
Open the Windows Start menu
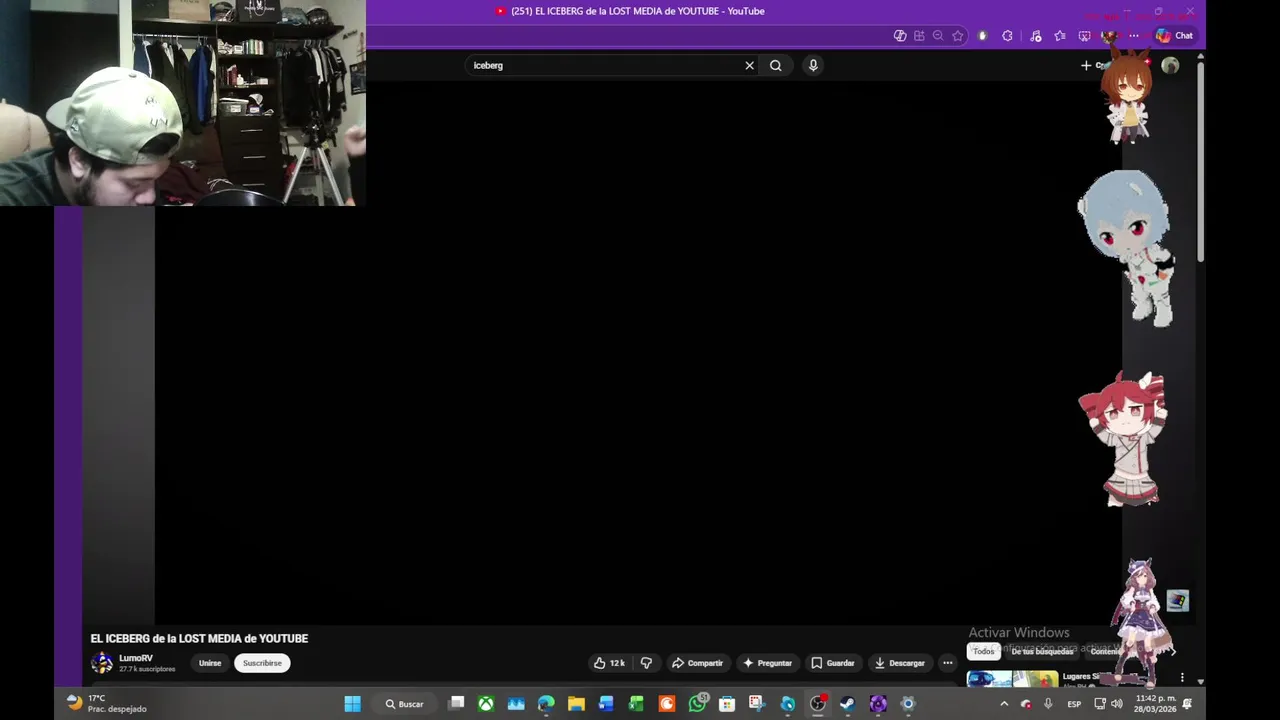coord(353,704)
